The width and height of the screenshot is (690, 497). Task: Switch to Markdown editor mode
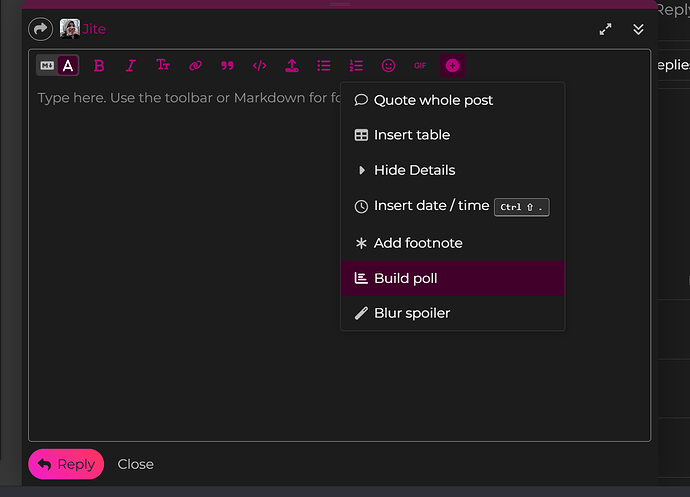pos(47,66)
